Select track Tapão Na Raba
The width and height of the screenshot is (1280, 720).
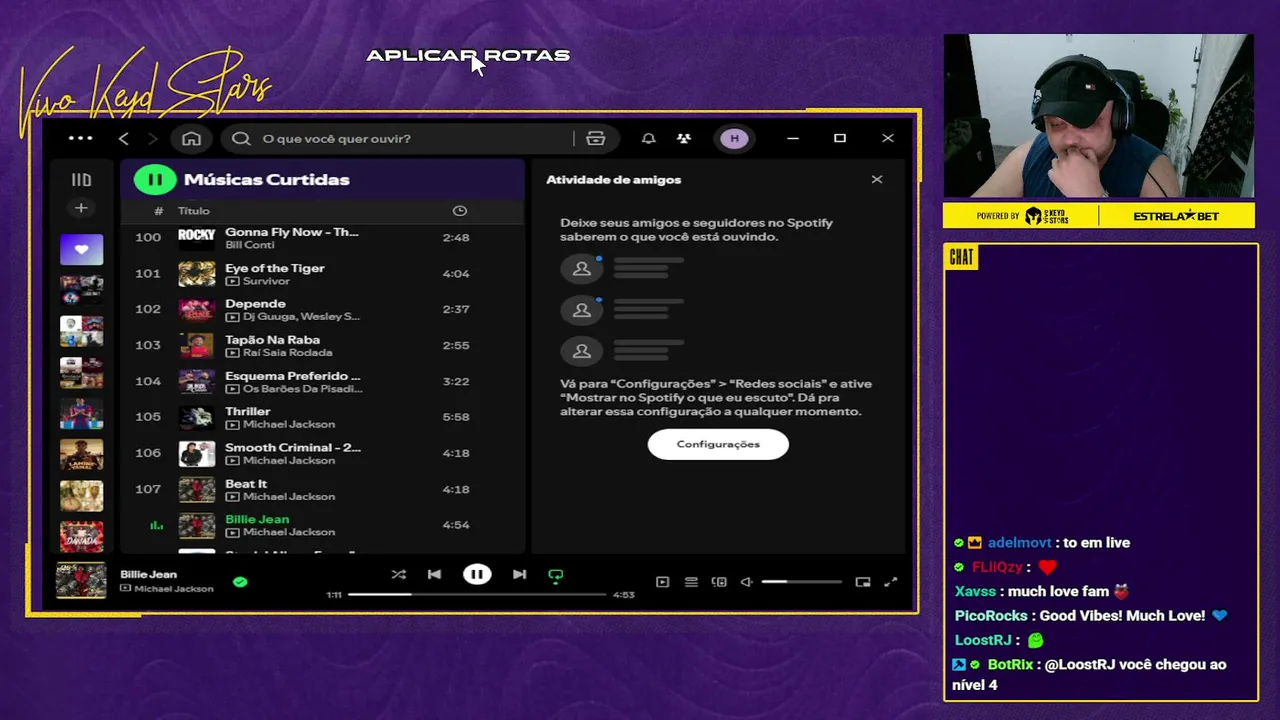click(x=322, y=346)
